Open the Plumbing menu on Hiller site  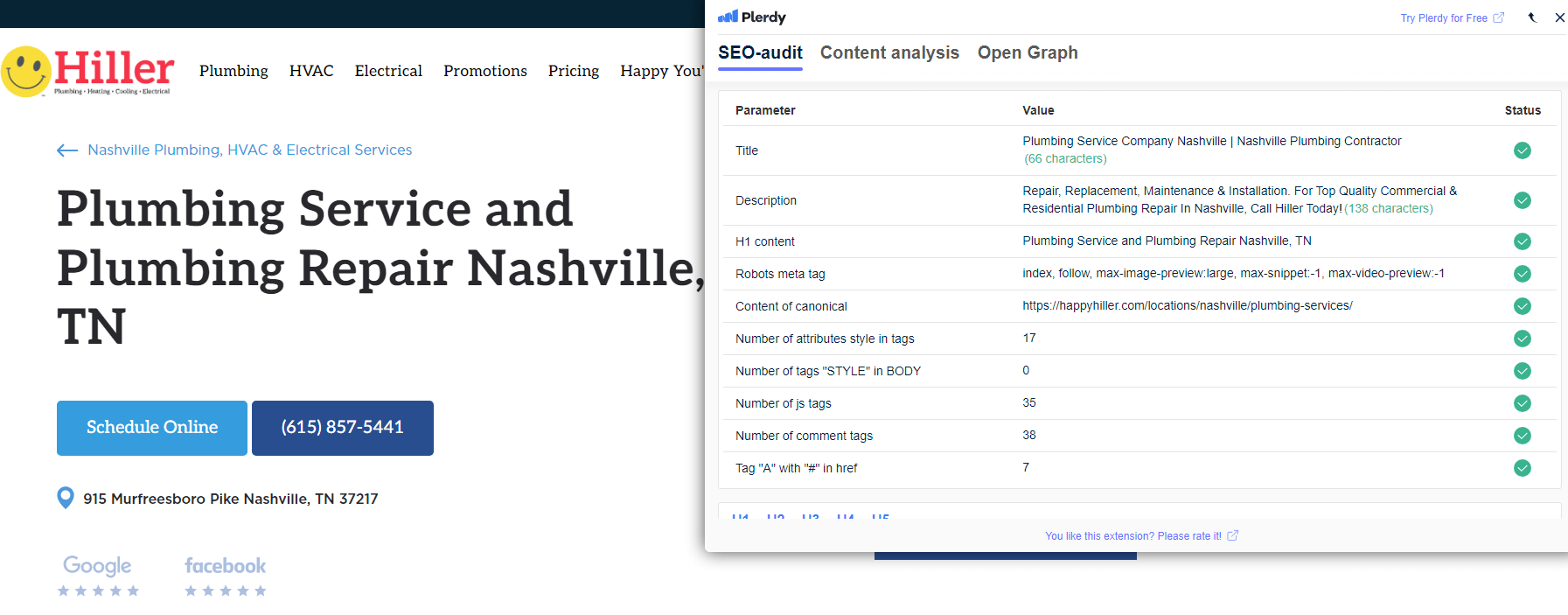tap(233, 71)
